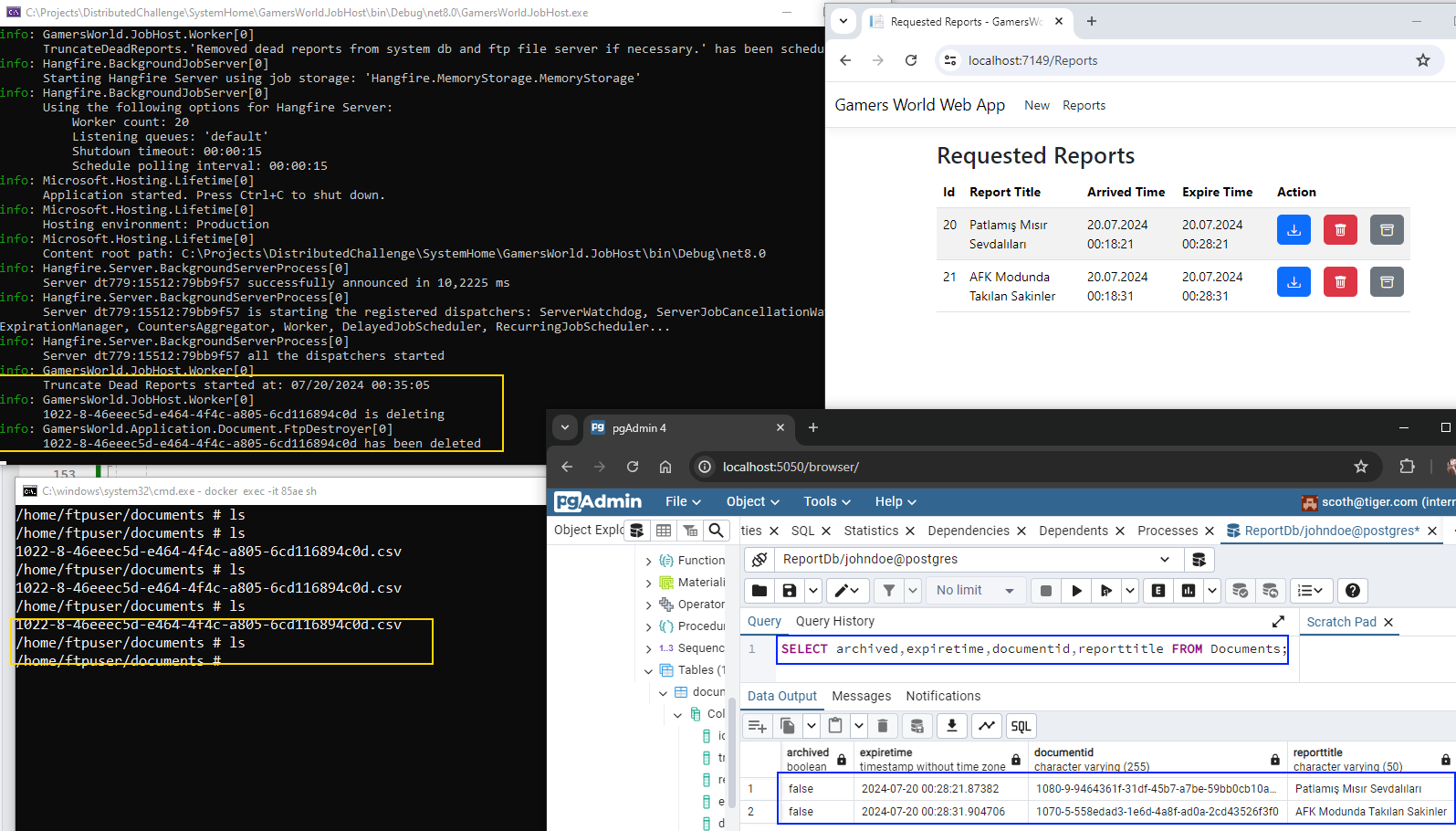Click the rollback transaction icon
Screen dimensions: 1456x831
pos(1270,591)
